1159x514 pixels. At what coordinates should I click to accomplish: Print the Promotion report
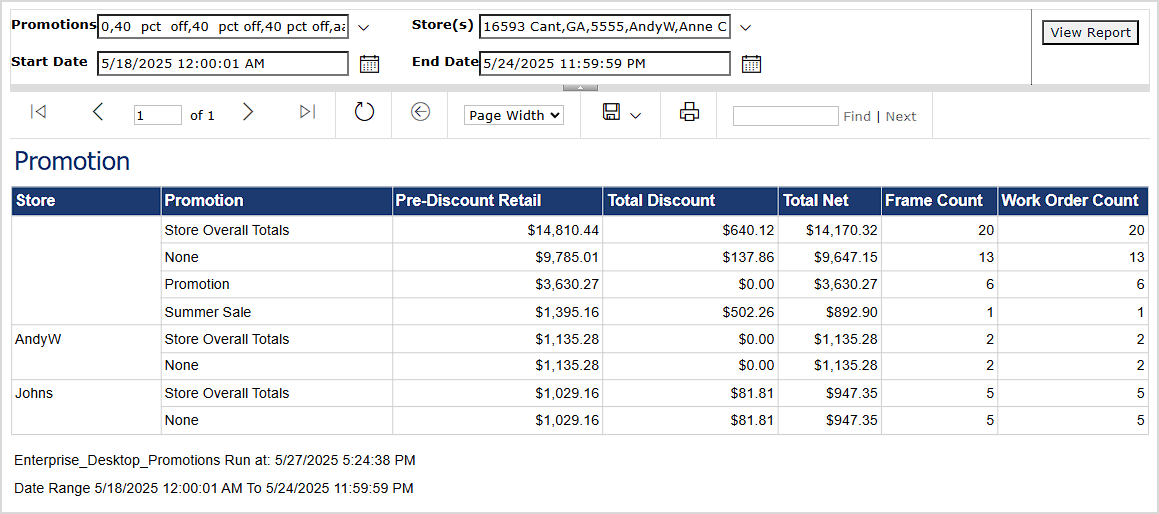pyautogui.click(x=690, y=112)
